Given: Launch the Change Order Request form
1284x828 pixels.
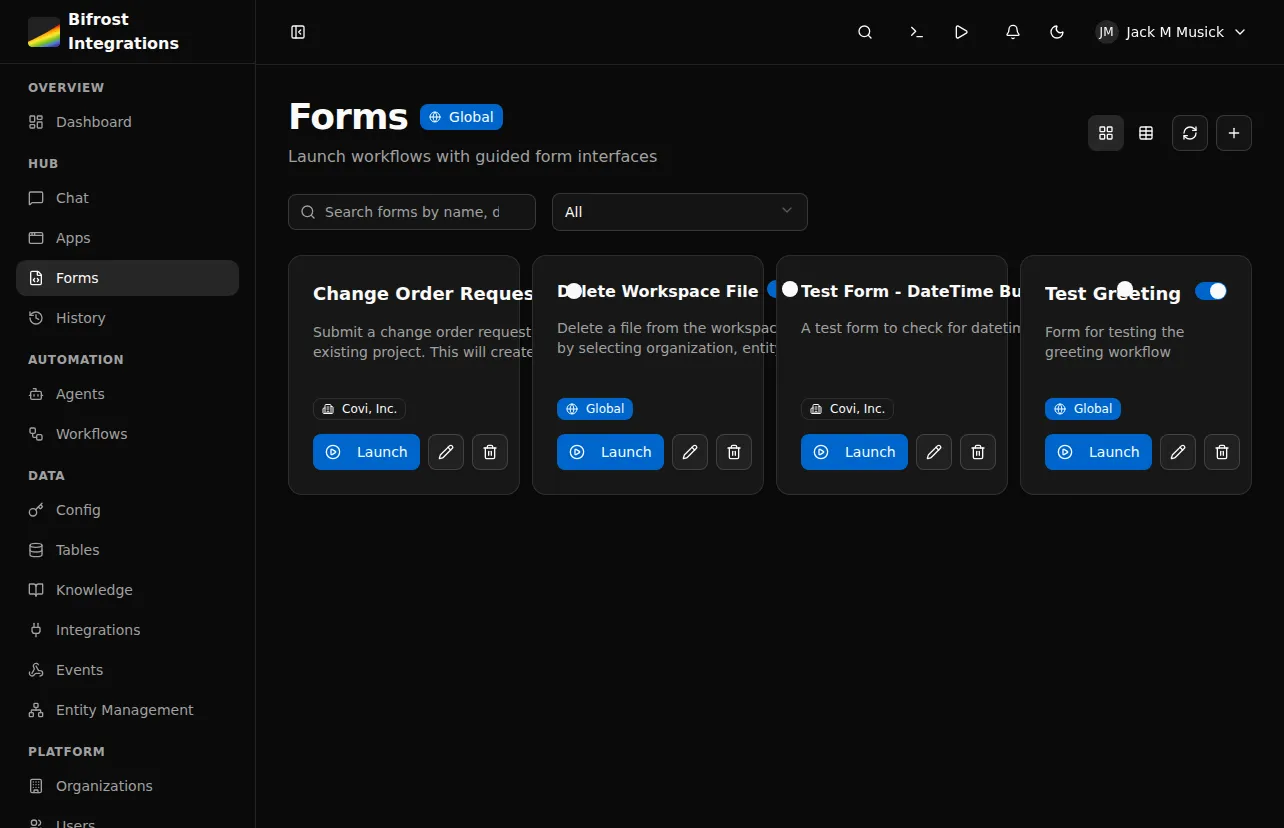Looking at the screenshot, I should pyautogui.click(x=366, y=452).
